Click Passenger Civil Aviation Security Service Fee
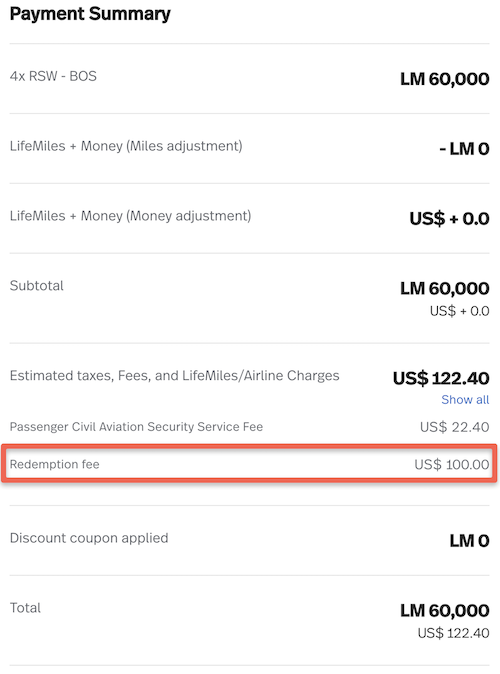500x674 pixels. tap(136, 427)
